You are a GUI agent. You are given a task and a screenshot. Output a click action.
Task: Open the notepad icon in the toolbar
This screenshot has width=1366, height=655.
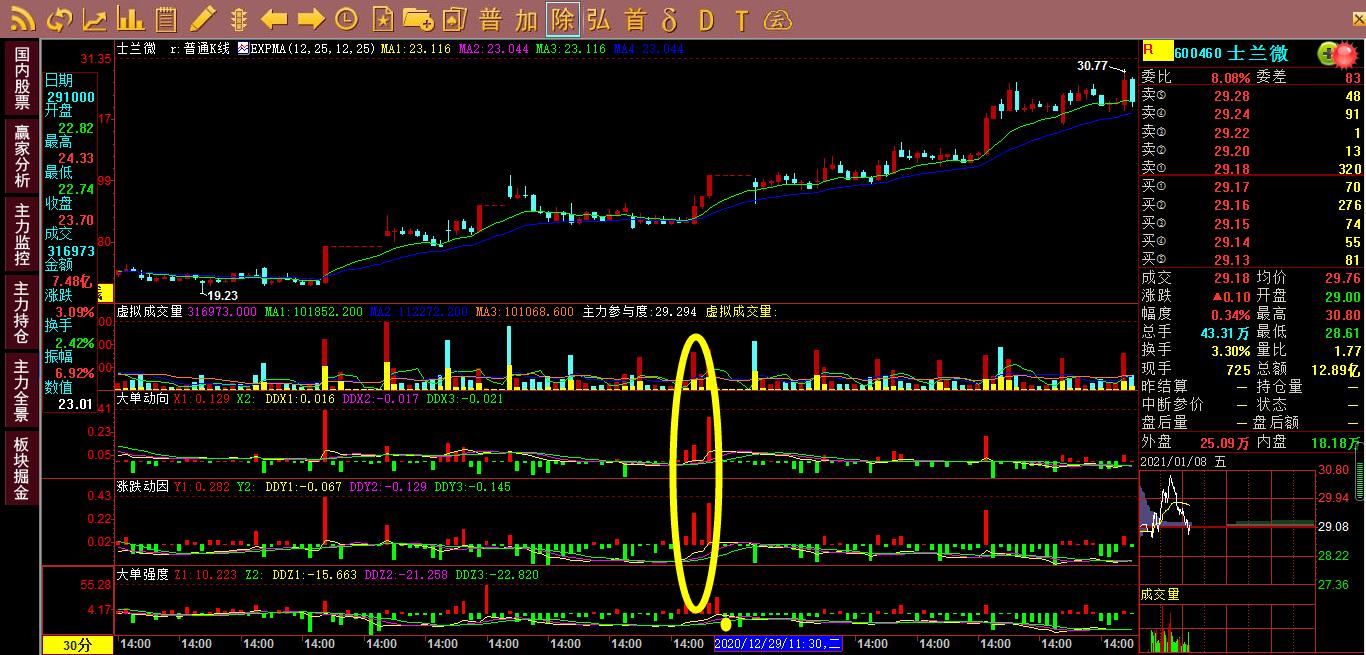[x=166, y=18]
